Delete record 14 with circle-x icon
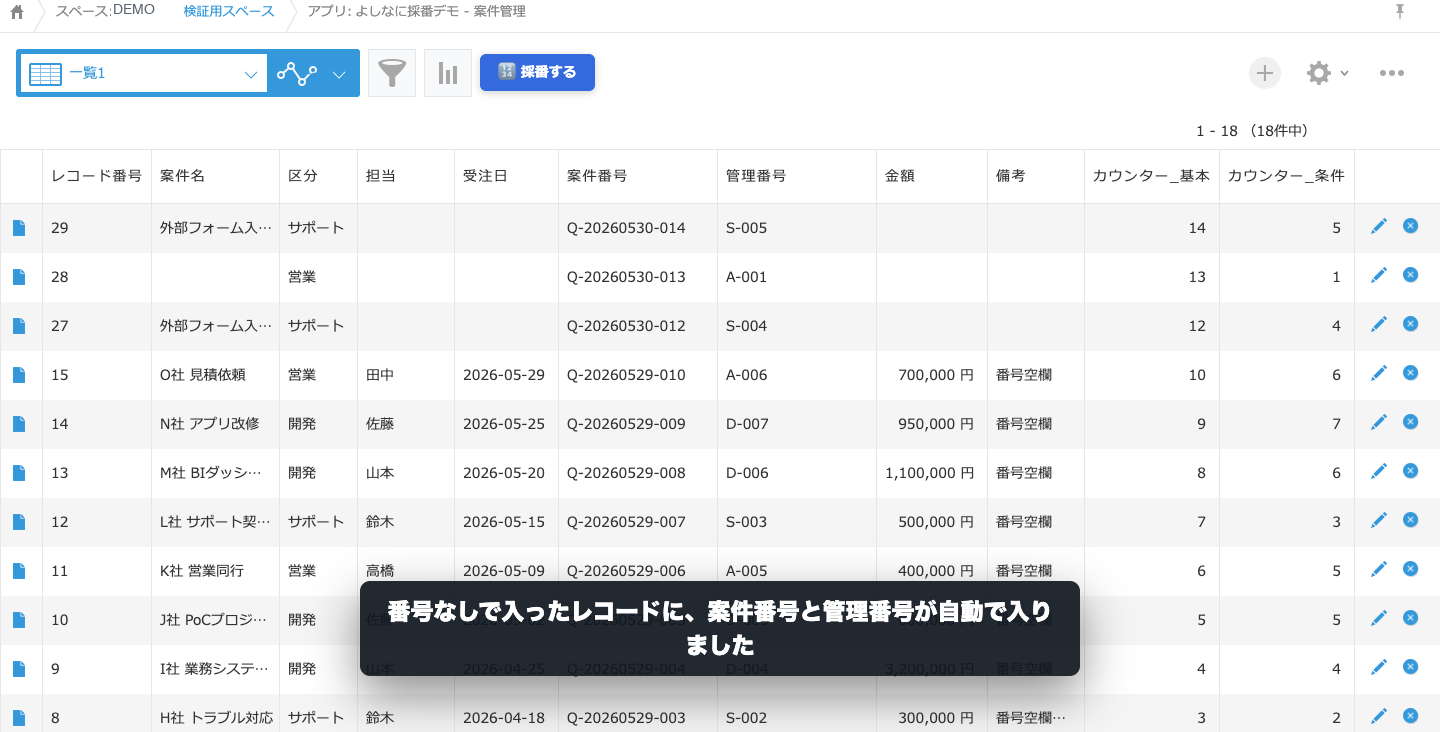 click(1410, 422)
